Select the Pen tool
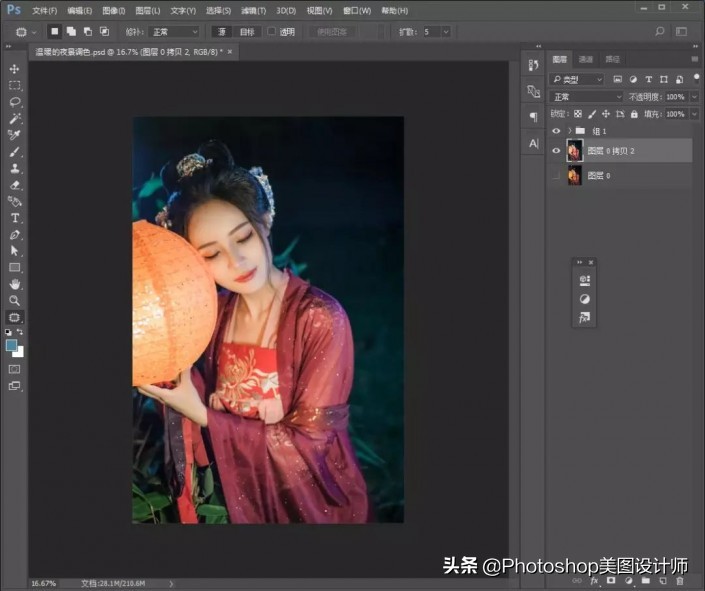 point(14,235)
